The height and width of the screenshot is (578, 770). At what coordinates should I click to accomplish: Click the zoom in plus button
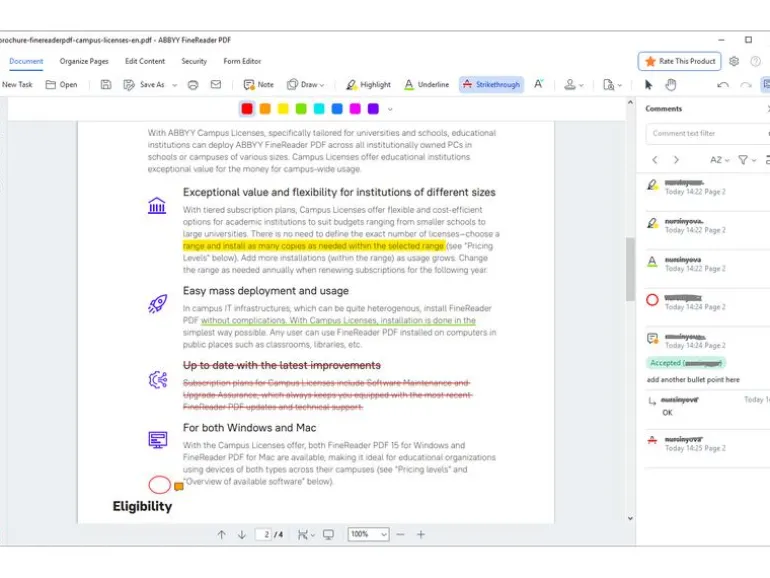421,534
